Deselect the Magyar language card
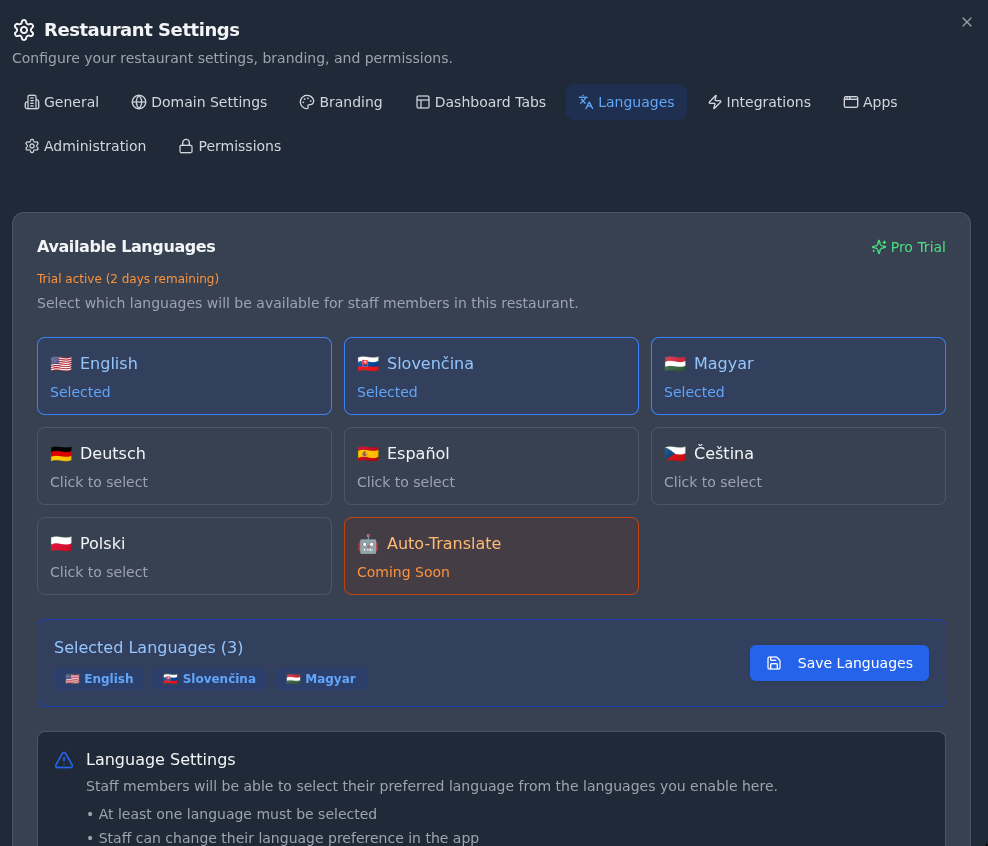 pyautogui.click(x=798, y=376)
